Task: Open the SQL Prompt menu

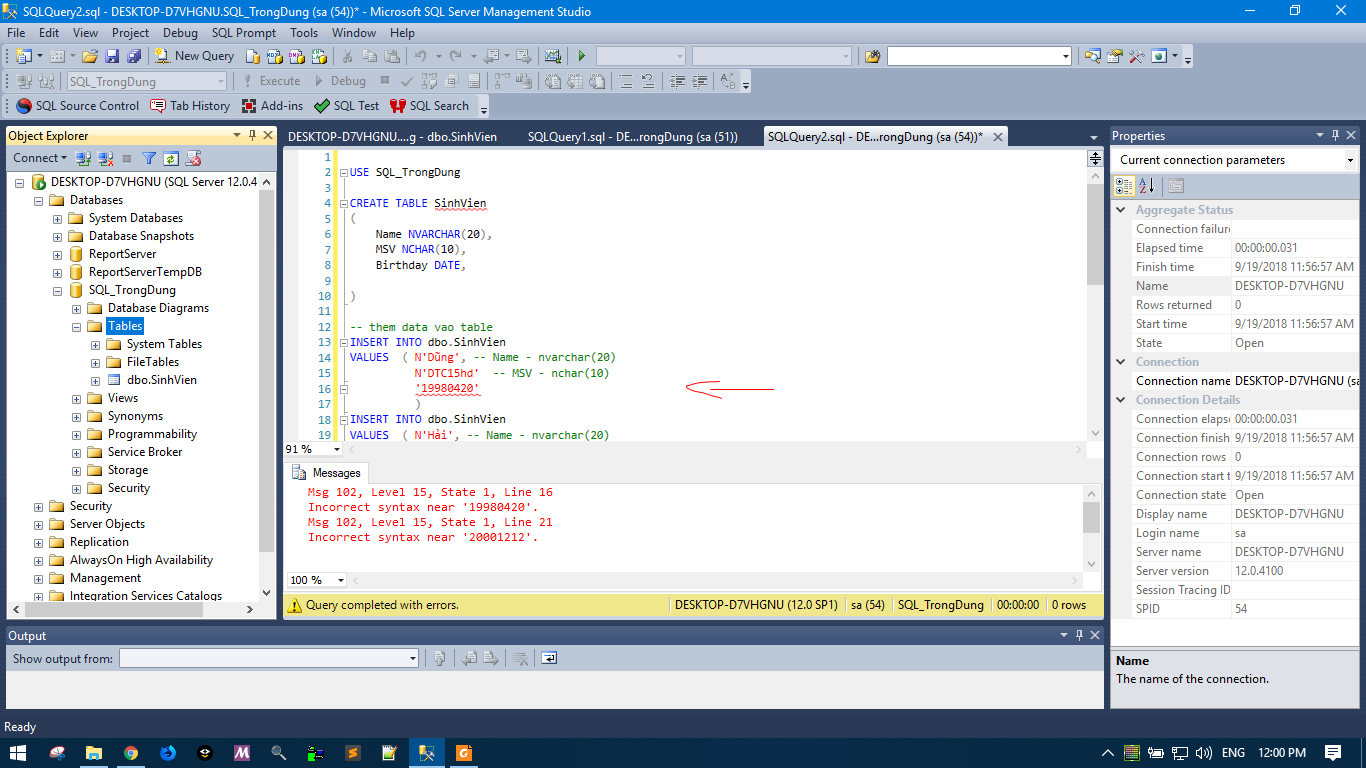Action: pos(243,33)
